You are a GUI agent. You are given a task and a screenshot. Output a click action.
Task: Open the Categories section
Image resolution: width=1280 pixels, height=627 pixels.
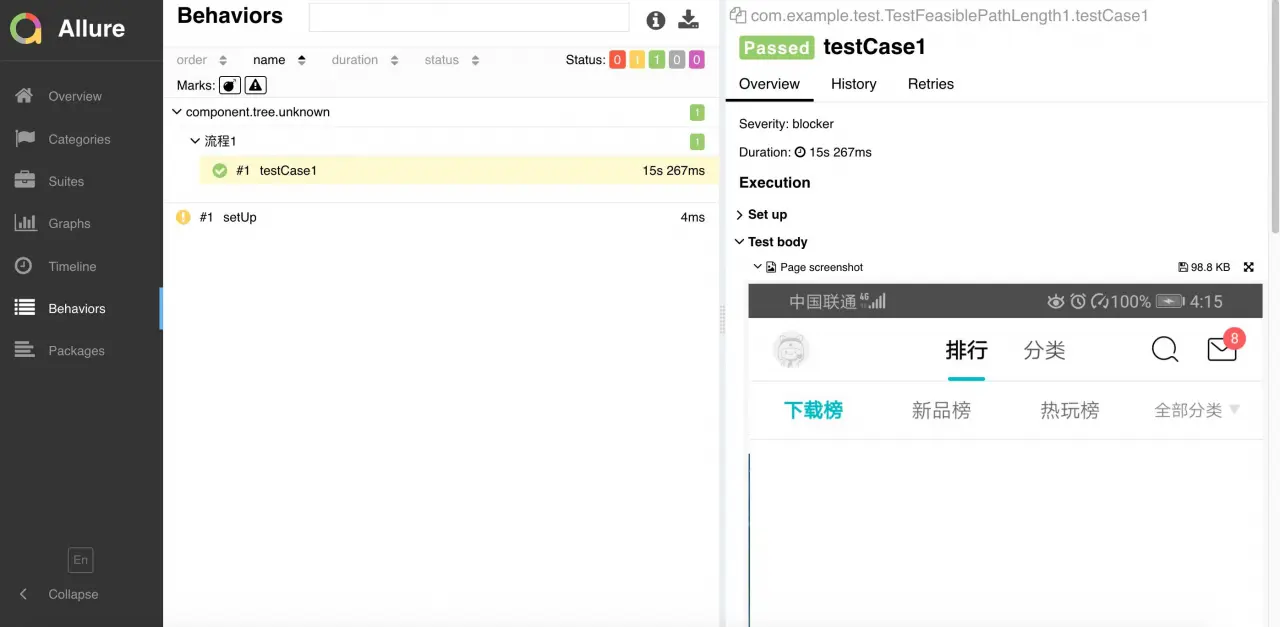[81, 139]
